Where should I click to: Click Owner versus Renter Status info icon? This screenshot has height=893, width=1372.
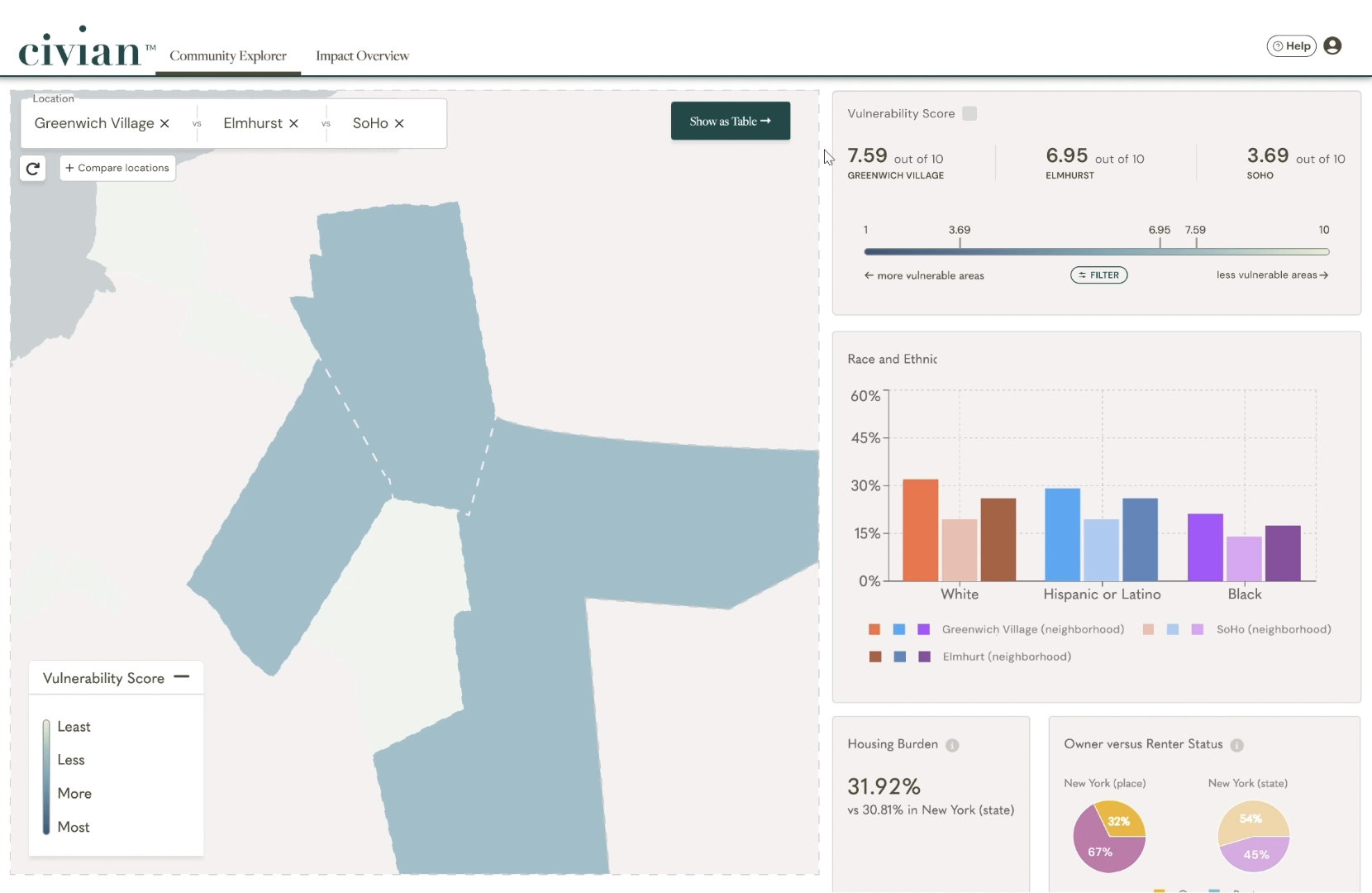pyautogui.click(x=1236, y=745)
